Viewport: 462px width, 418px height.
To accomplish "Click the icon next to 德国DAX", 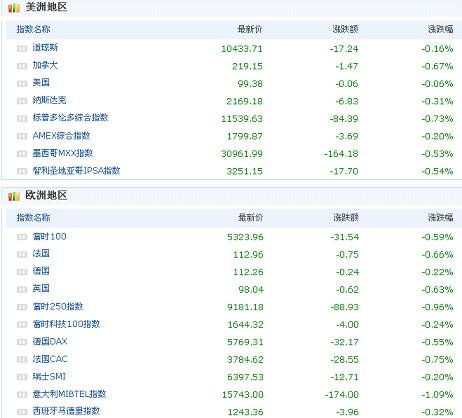I will click(22, 342).
